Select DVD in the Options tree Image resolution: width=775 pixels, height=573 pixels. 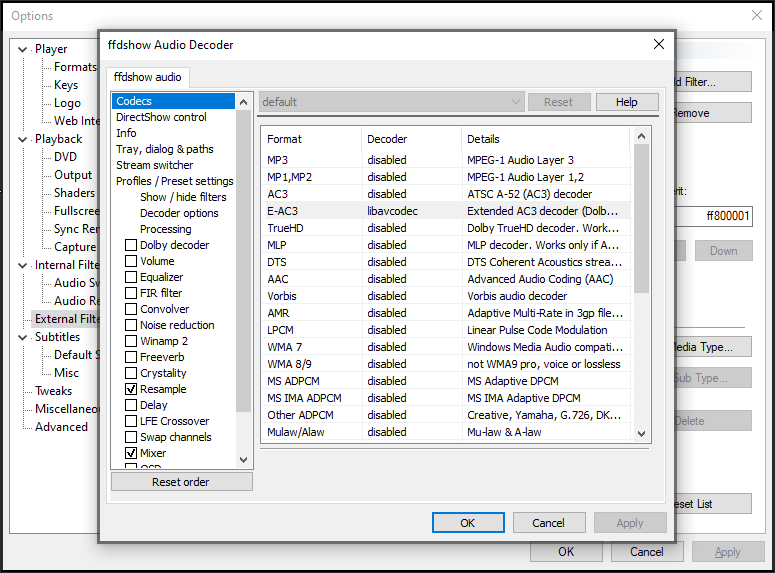coord(65,157)
